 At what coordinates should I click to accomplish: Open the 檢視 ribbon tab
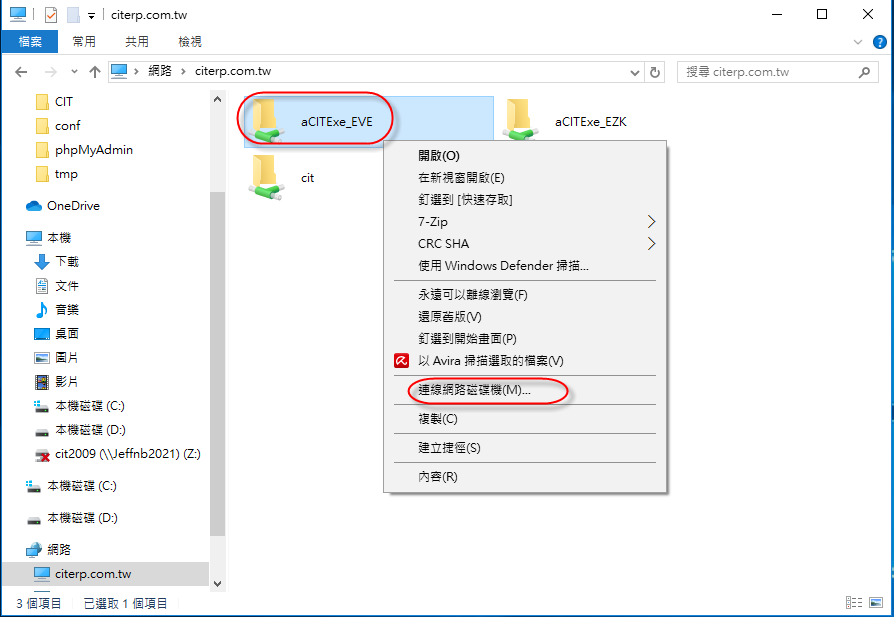pos(189,42)
